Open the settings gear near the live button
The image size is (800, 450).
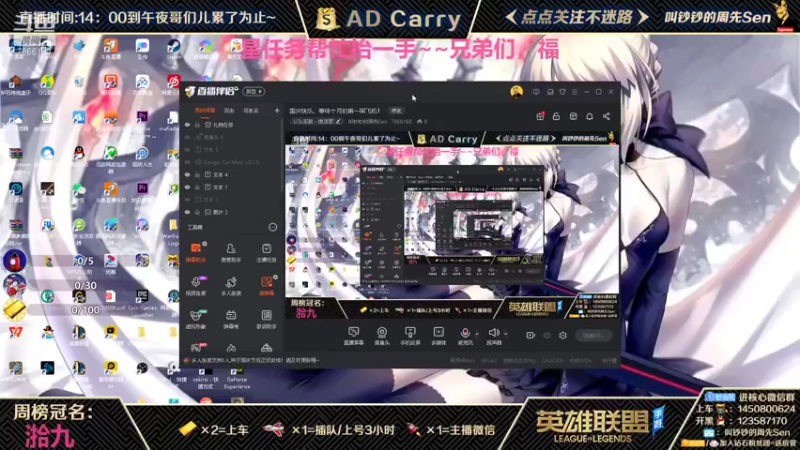(x=563, y=335)
